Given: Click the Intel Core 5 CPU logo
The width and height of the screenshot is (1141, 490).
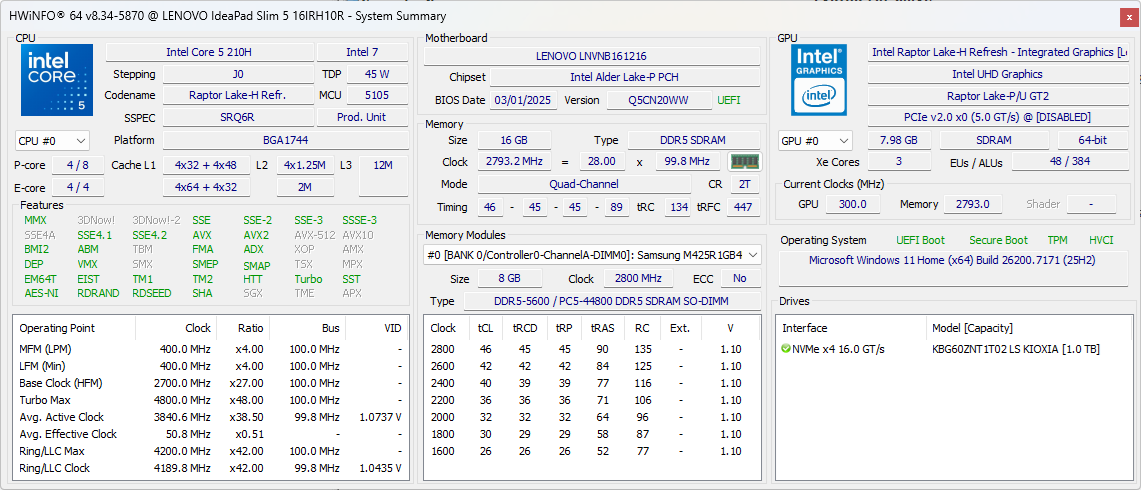Looking at the screenshot, I should click(x=57, y=80).
